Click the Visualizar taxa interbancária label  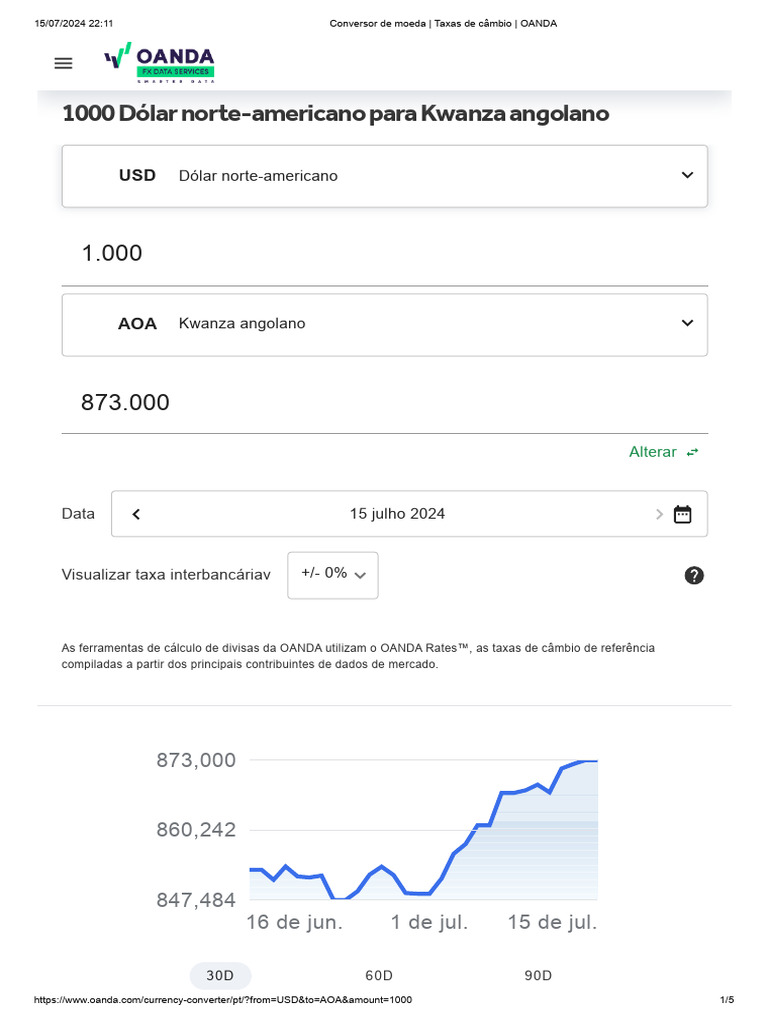click(x=166, y=575)
